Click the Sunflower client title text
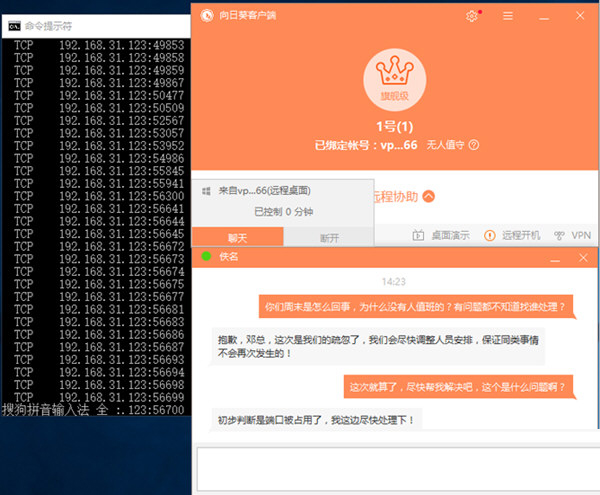 point(247,15)
